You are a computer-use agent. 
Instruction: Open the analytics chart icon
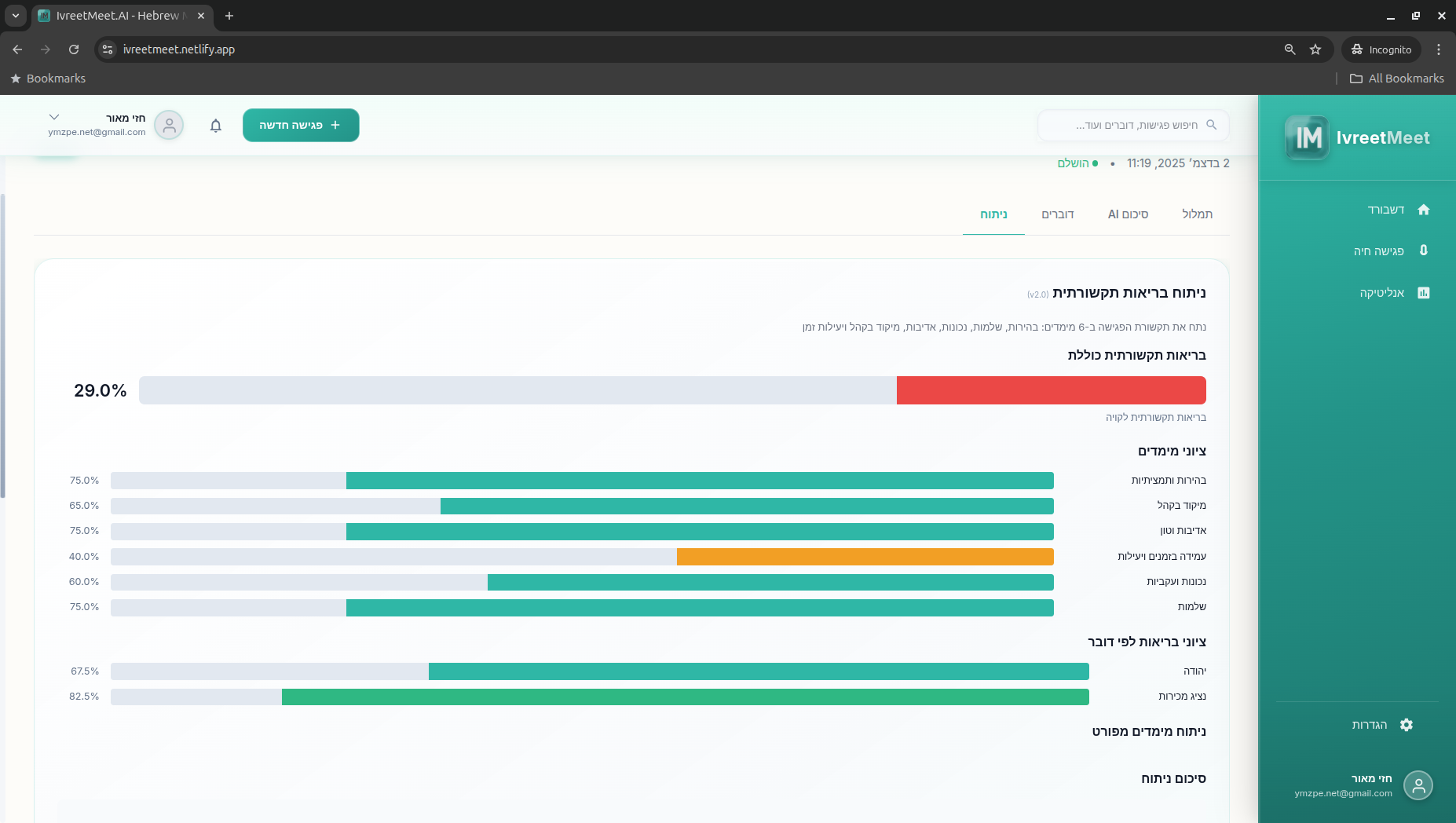[x=1423, y=293]
